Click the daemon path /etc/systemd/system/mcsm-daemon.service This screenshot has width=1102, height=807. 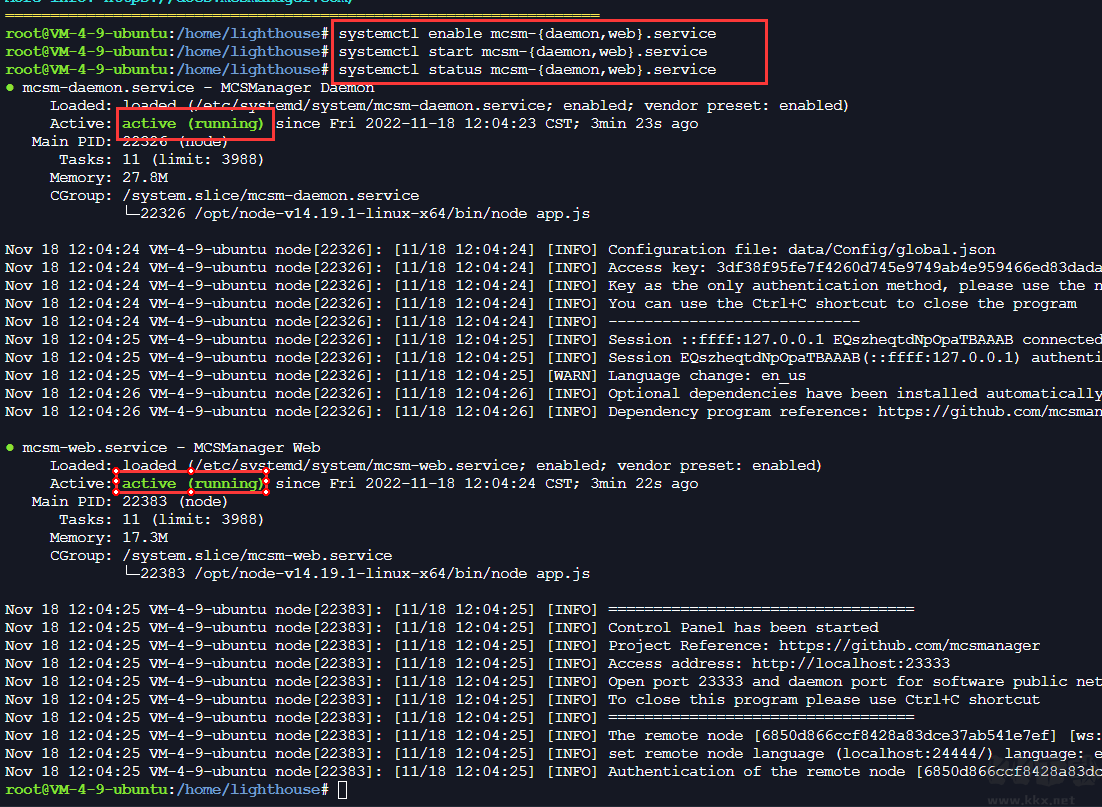(370, 105)
